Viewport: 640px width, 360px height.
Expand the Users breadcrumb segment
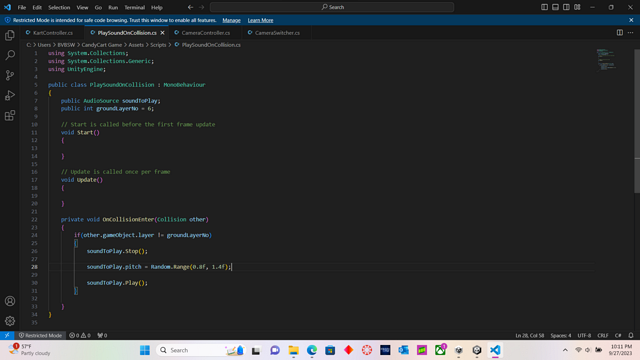pyautogui.click(x=44, y=45)
